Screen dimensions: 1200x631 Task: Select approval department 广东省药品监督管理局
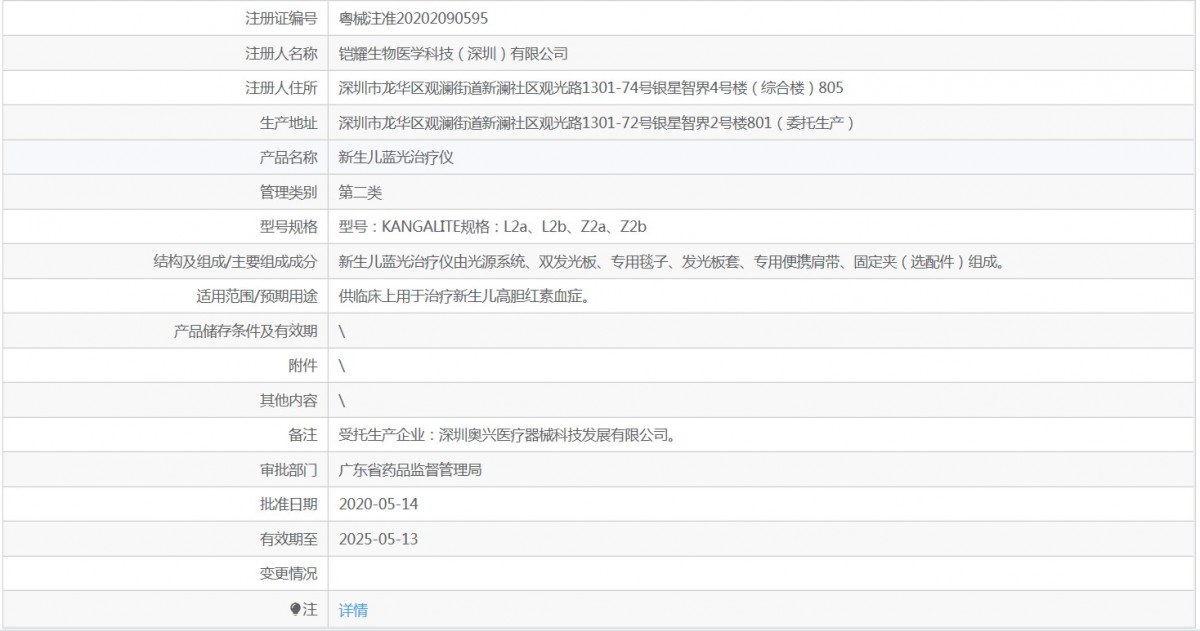410,470
